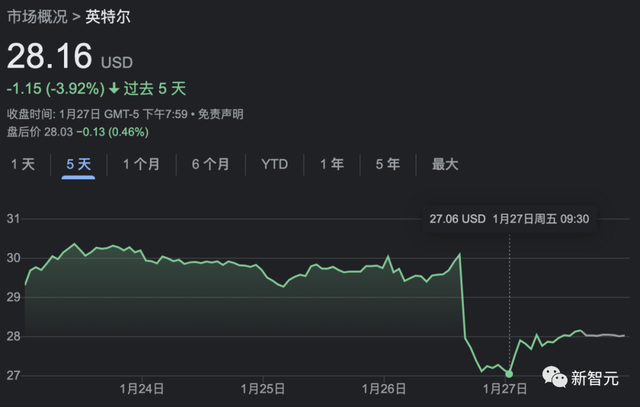Select the 最大 range tab
The width and height of the screenshot is (640, 407).
pos(445,164)
